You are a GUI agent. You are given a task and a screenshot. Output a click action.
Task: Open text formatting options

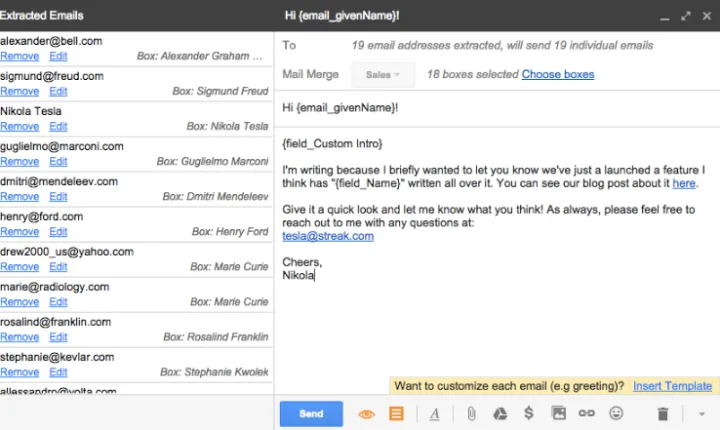(x=435, y=413)
